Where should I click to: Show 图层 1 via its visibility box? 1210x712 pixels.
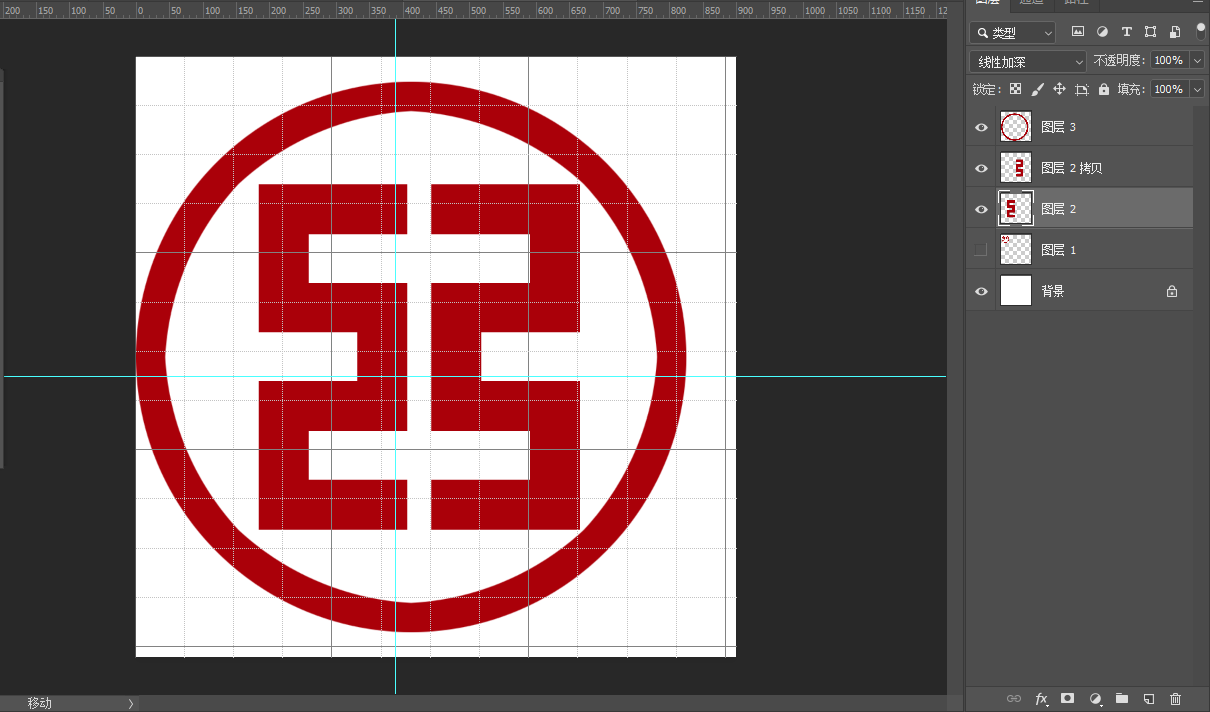click(981, 250)
